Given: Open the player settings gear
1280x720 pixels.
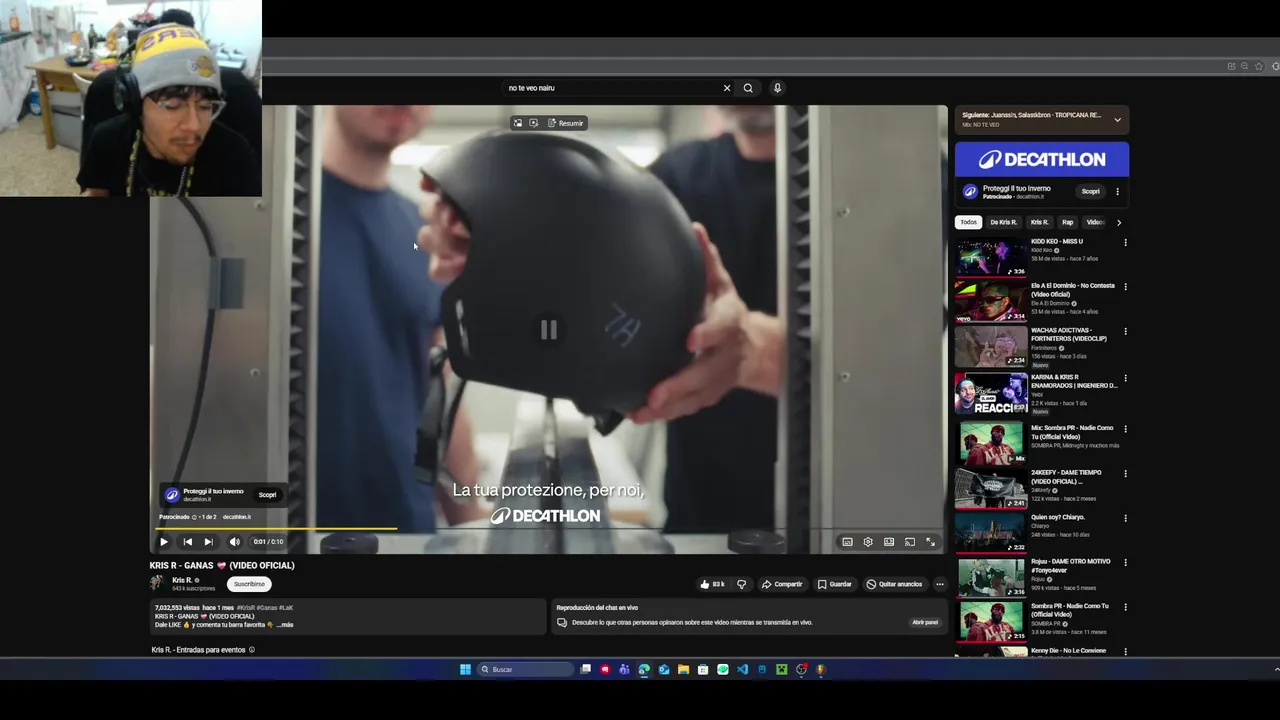Looking at the screenshot, I should (868, 542).
